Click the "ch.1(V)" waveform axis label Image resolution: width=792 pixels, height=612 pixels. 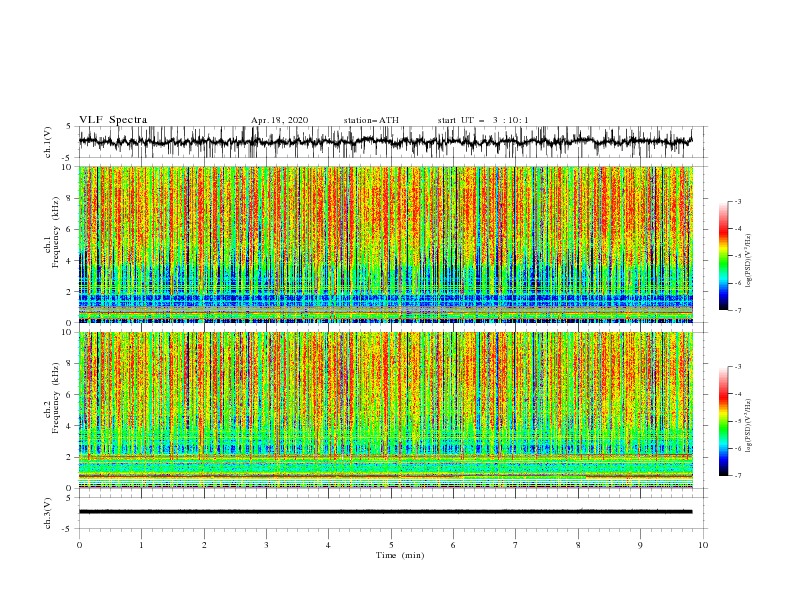[48, 142]
